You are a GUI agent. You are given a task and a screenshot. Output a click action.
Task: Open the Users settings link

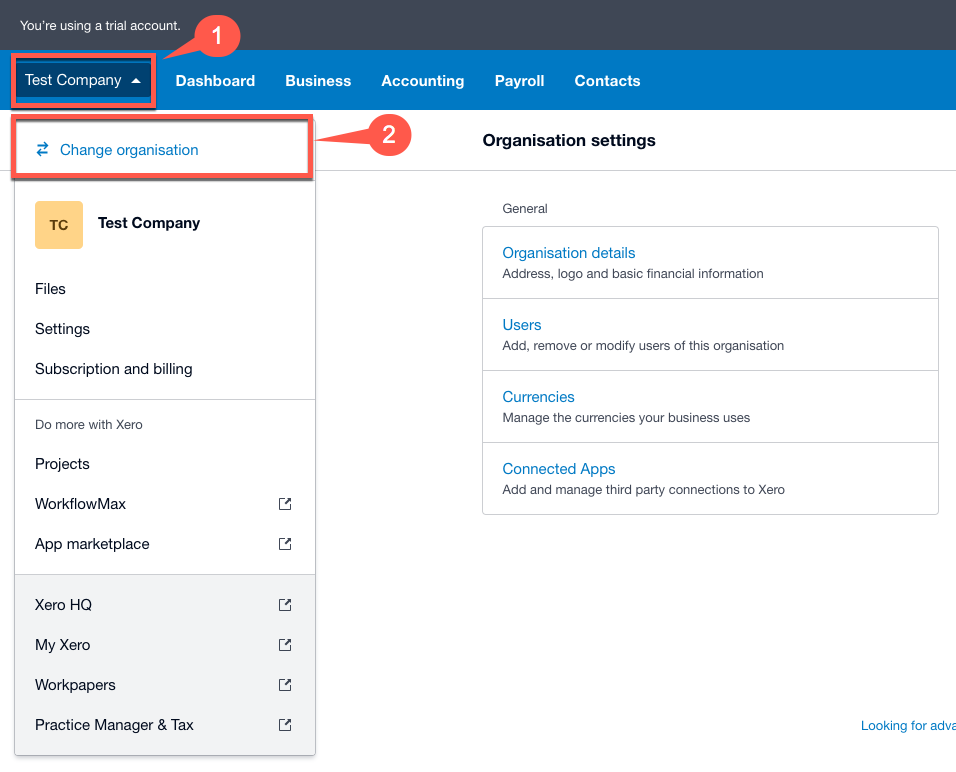tap(522, 325)
